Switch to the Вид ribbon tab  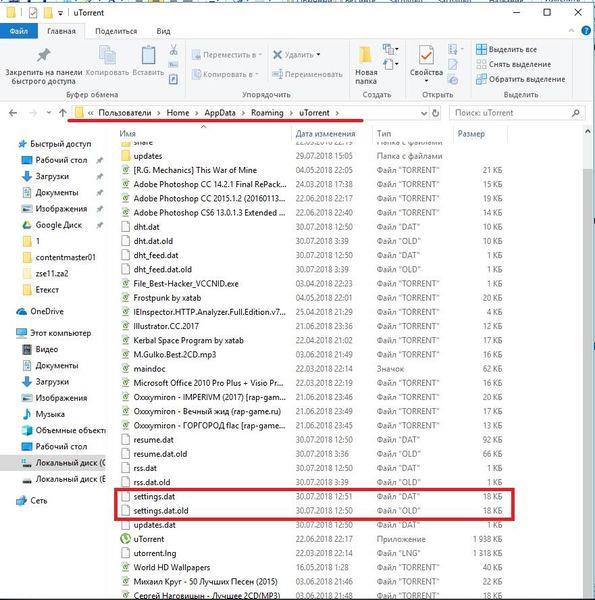163,31
